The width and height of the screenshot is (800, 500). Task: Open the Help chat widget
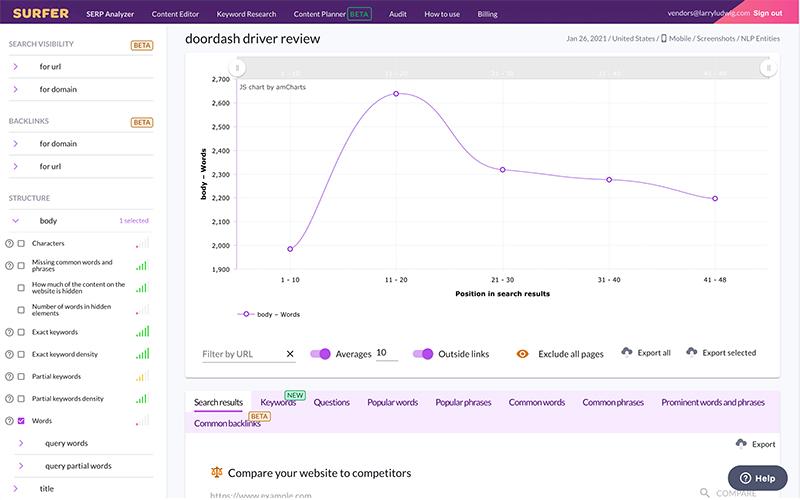click(757, 478)
